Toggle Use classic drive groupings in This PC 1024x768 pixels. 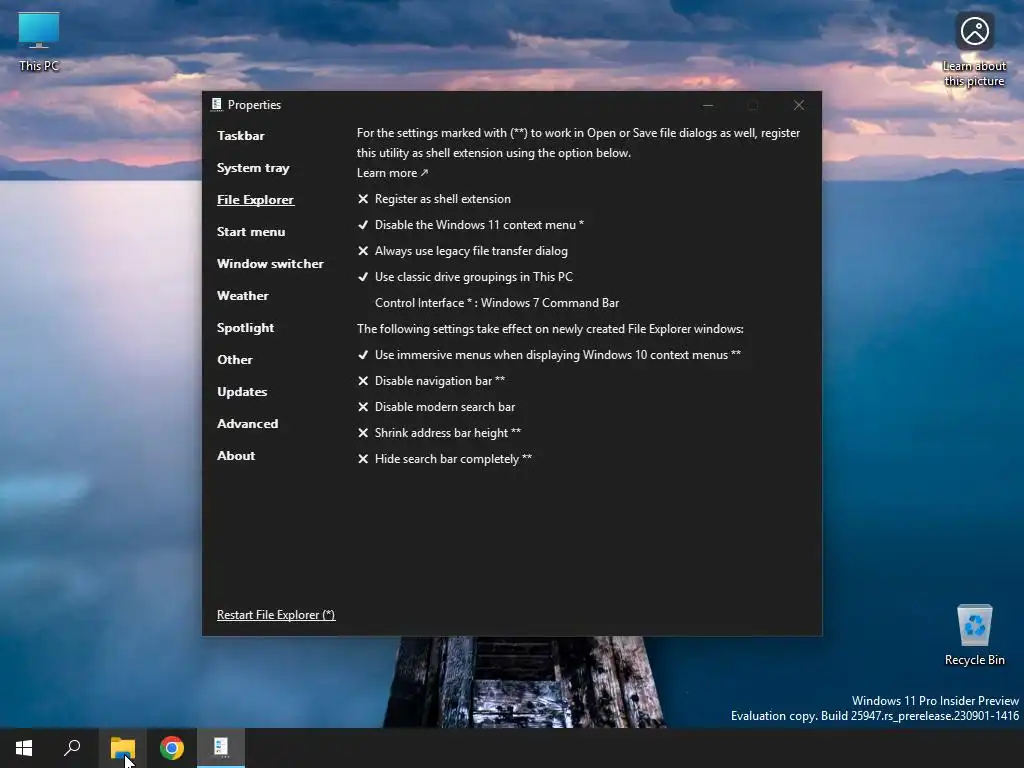(465, 277)
